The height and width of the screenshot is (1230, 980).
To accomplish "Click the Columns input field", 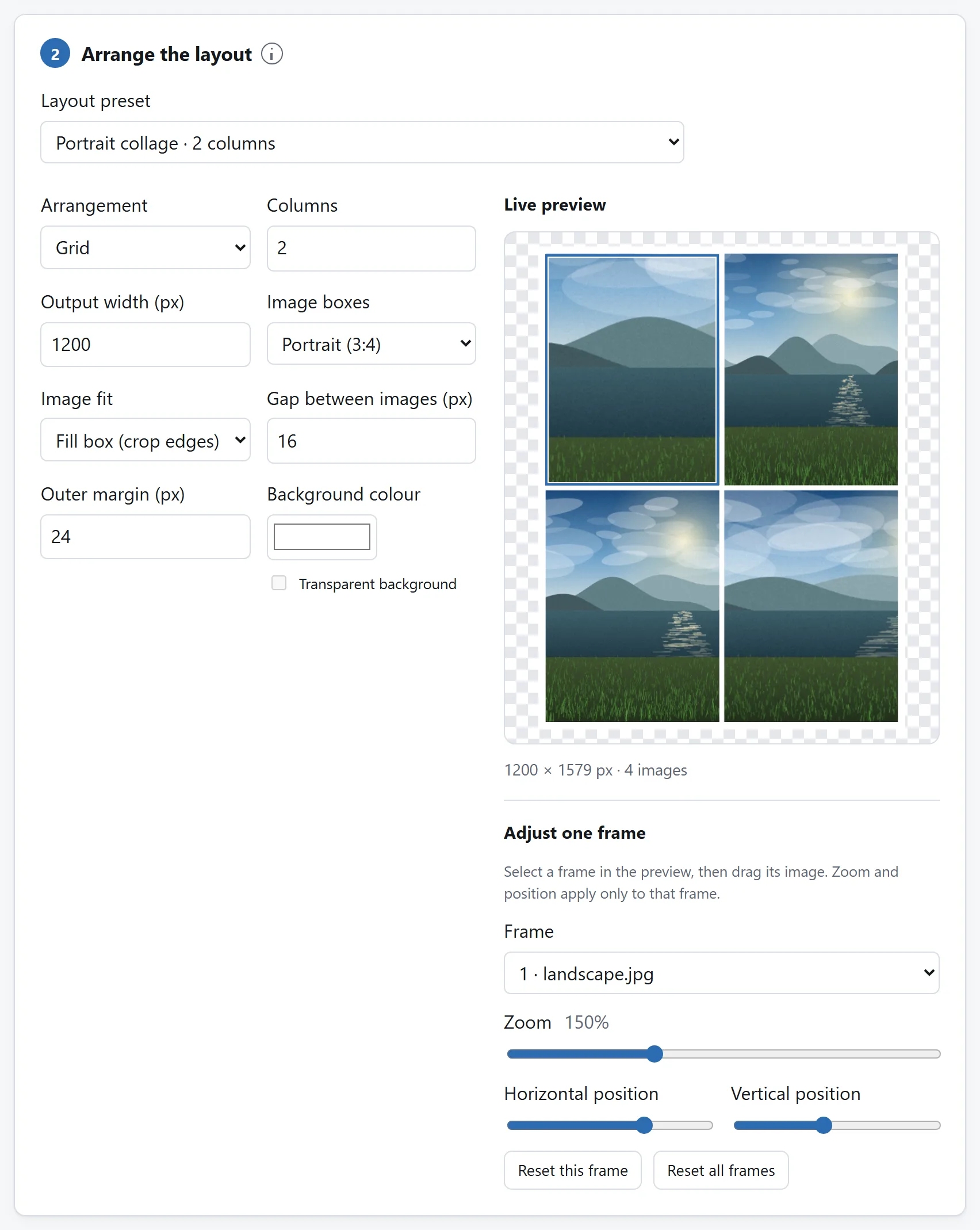I will [371, 248].
